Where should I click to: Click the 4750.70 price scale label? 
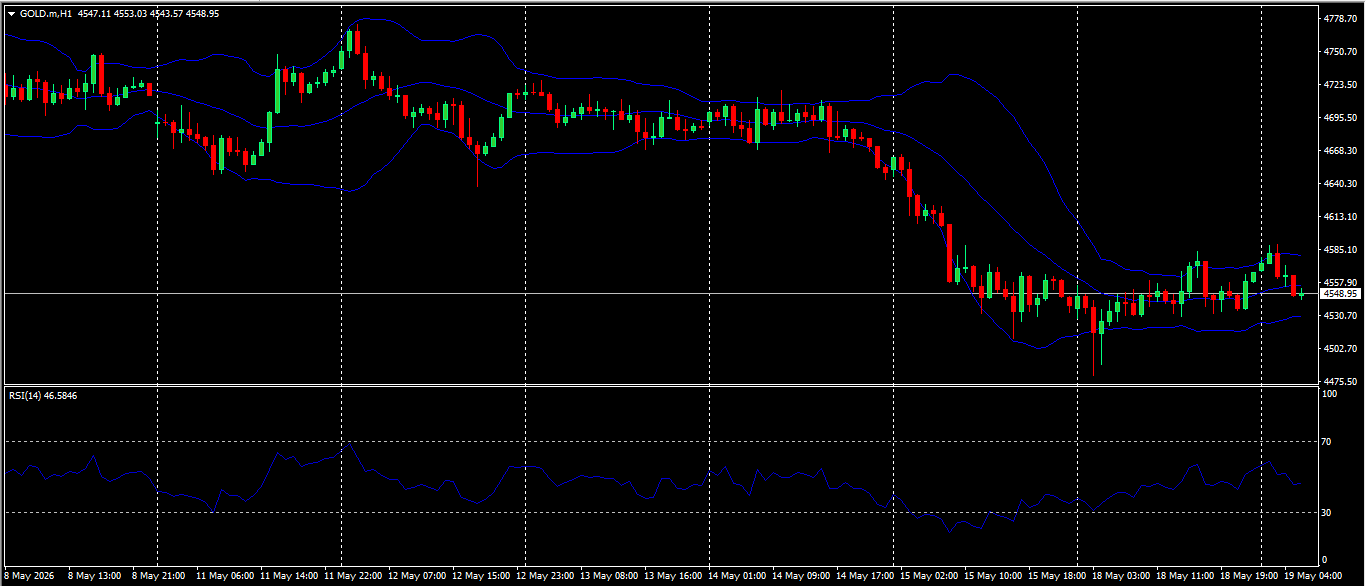[1338, 52]
